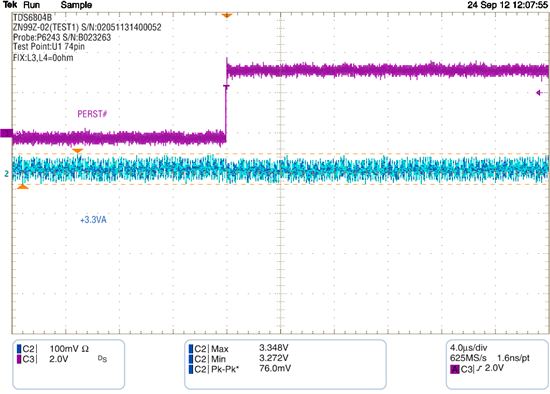This screenshot has width=550, height=394.
Task: Click the lower orange measurement cursor triangle
Action: pos(23,186)
